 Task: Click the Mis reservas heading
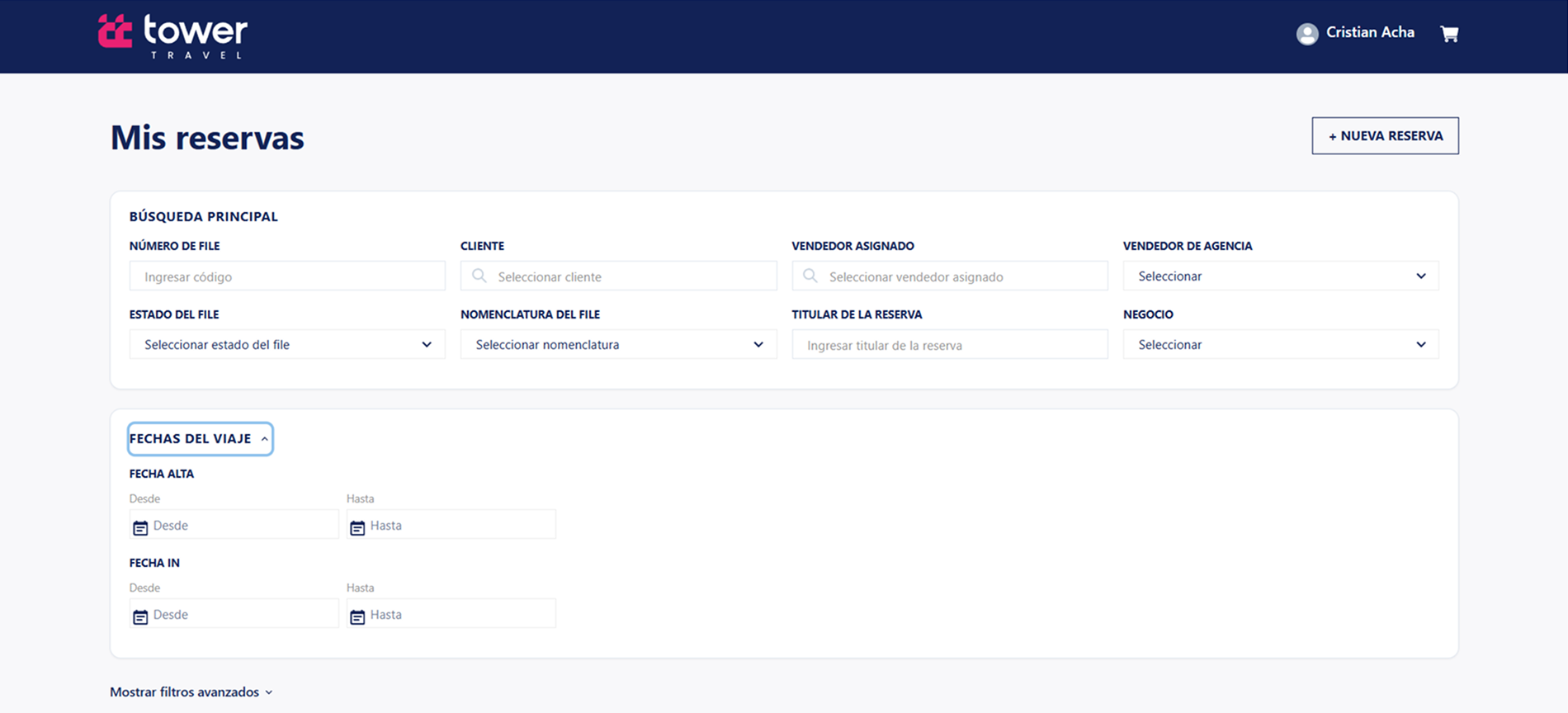pyautogui.click(x=207, y=138)
